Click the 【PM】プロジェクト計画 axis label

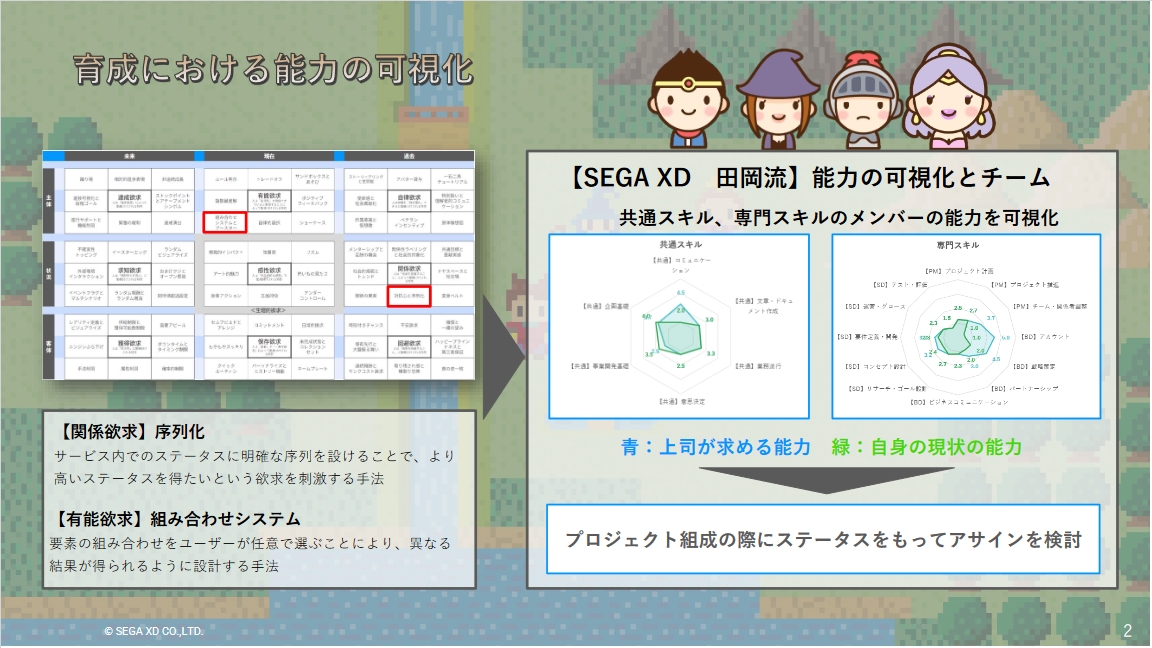point(959,271)
